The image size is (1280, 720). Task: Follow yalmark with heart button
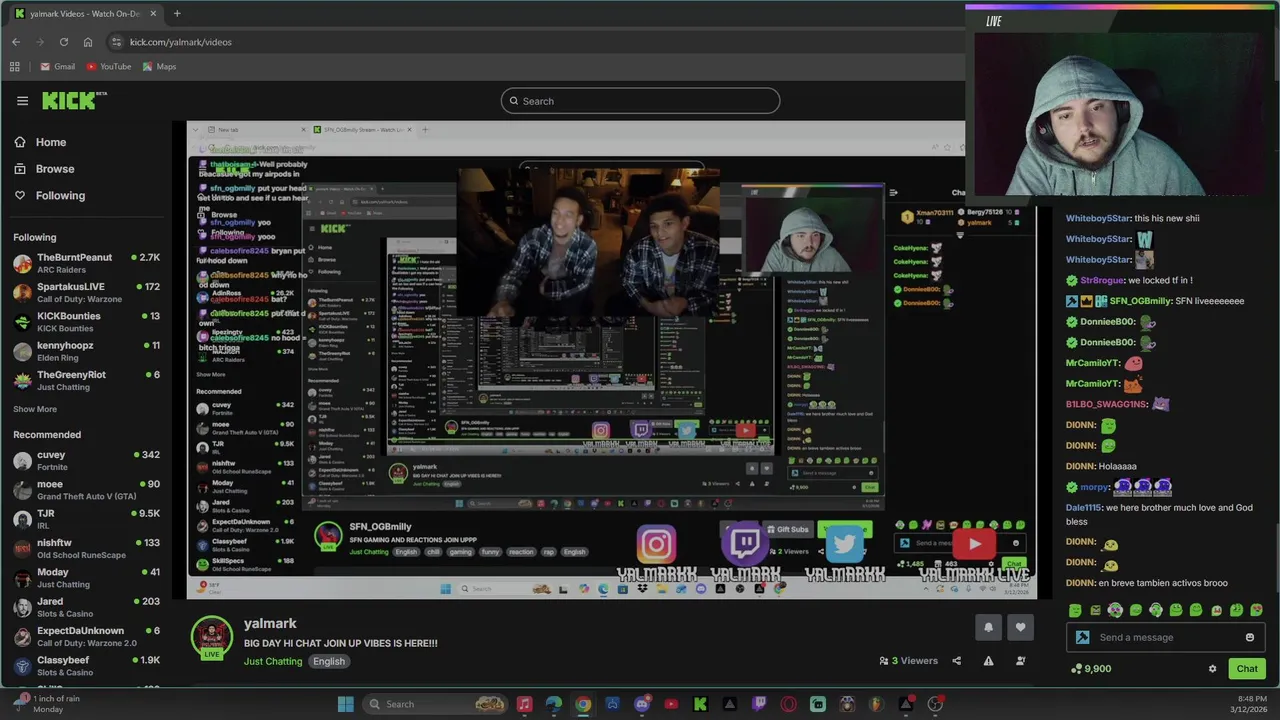[1020, 627]
